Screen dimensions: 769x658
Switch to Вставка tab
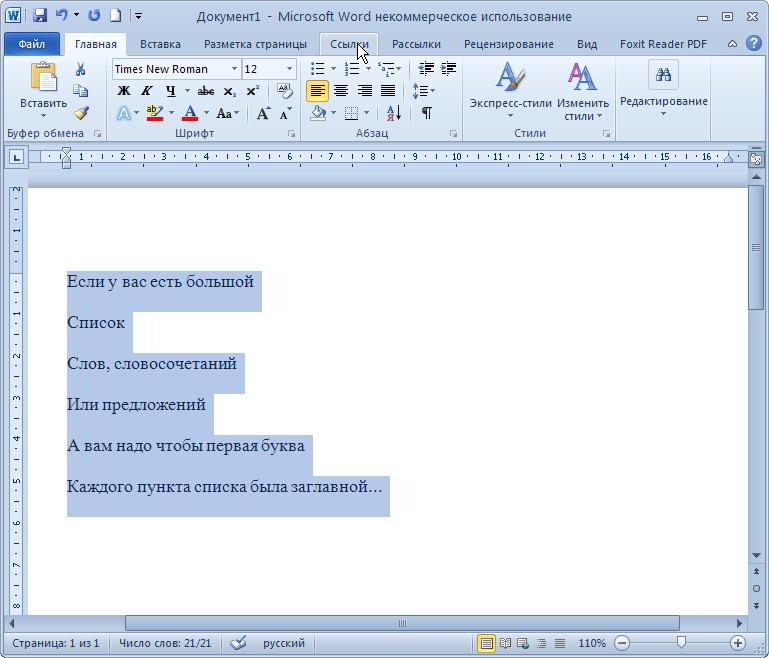(x=160, y=44)
